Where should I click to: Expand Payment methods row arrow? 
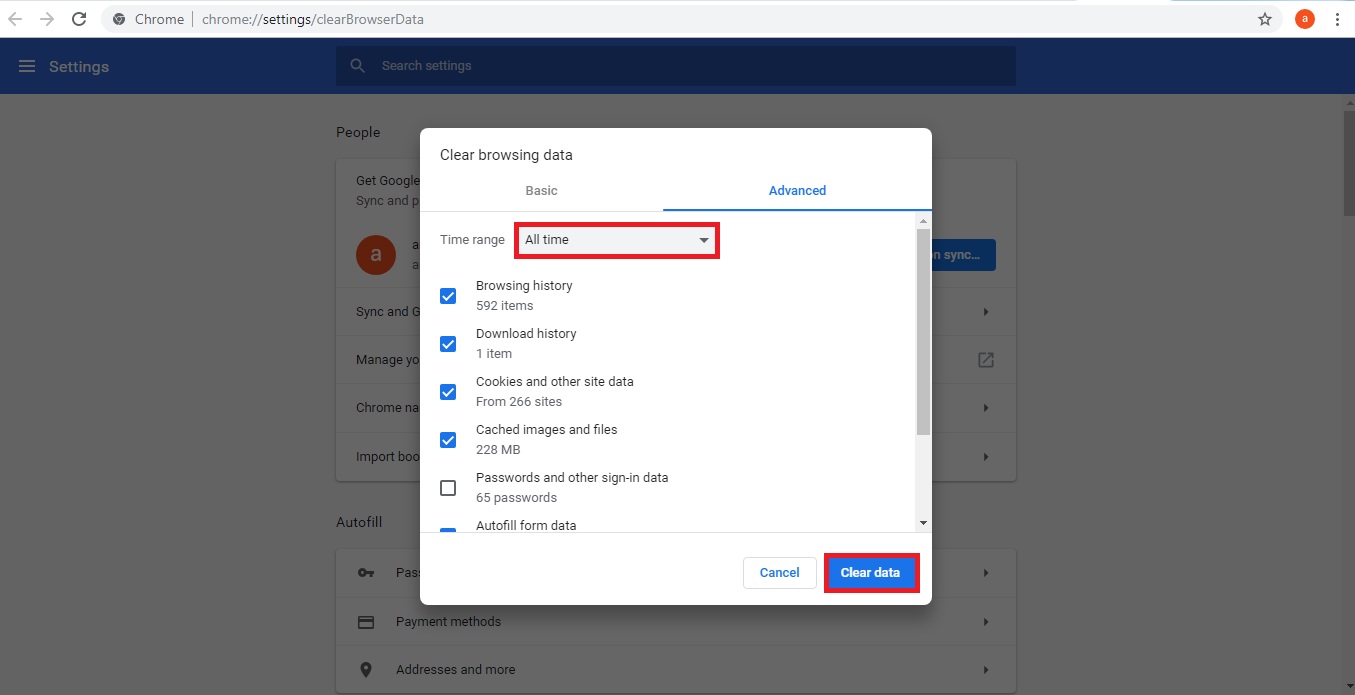click(x=985, y=622)
